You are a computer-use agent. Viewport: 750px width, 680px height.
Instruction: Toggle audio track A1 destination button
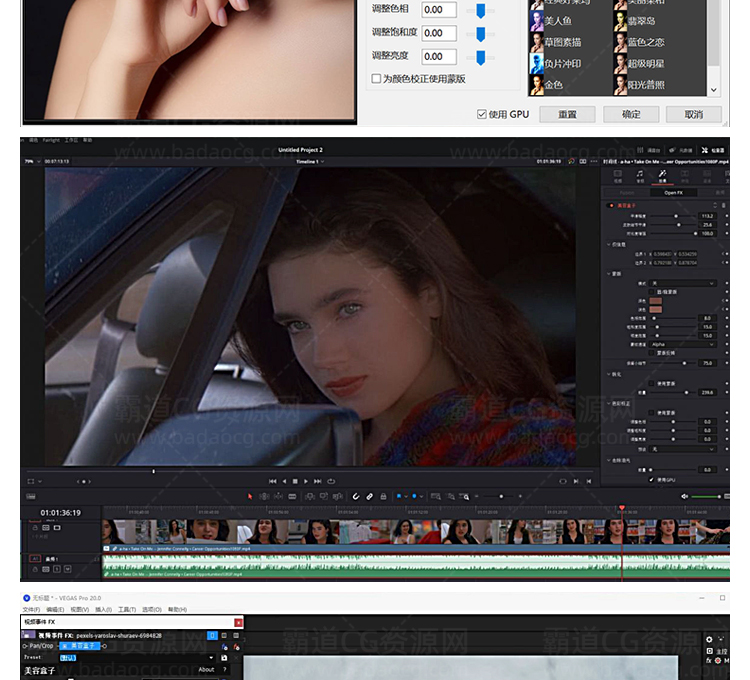tap(35, 558)
